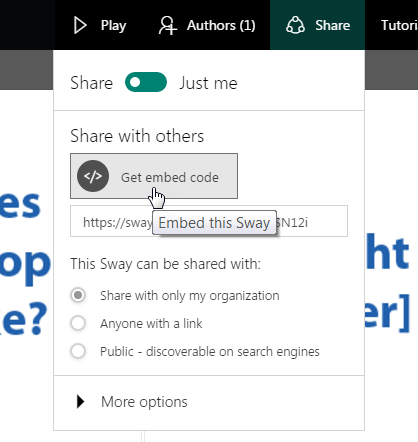418x442 pixels.
Task: Click the Share with others heading
Action: pos(137,136)
